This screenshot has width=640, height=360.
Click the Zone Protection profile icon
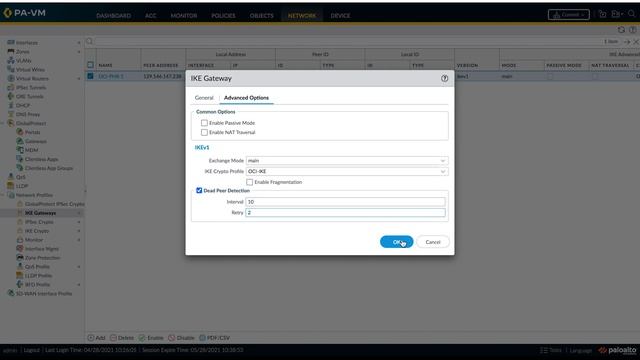20,258
